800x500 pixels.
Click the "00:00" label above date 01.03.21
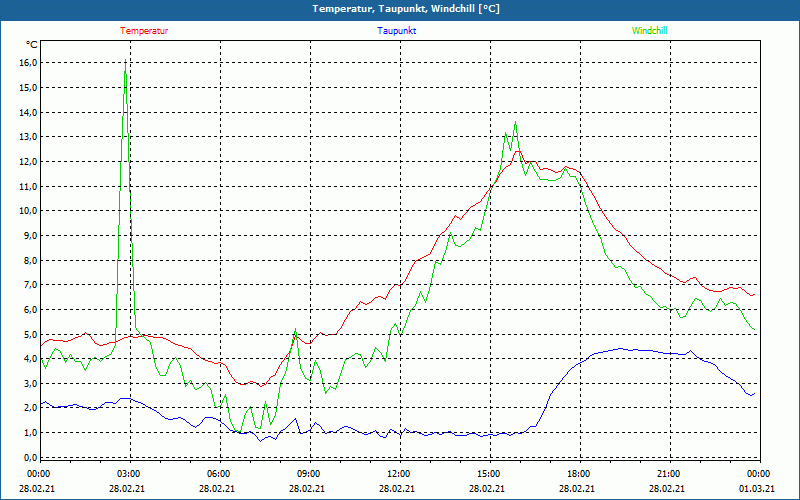click(x=759, y=474)
